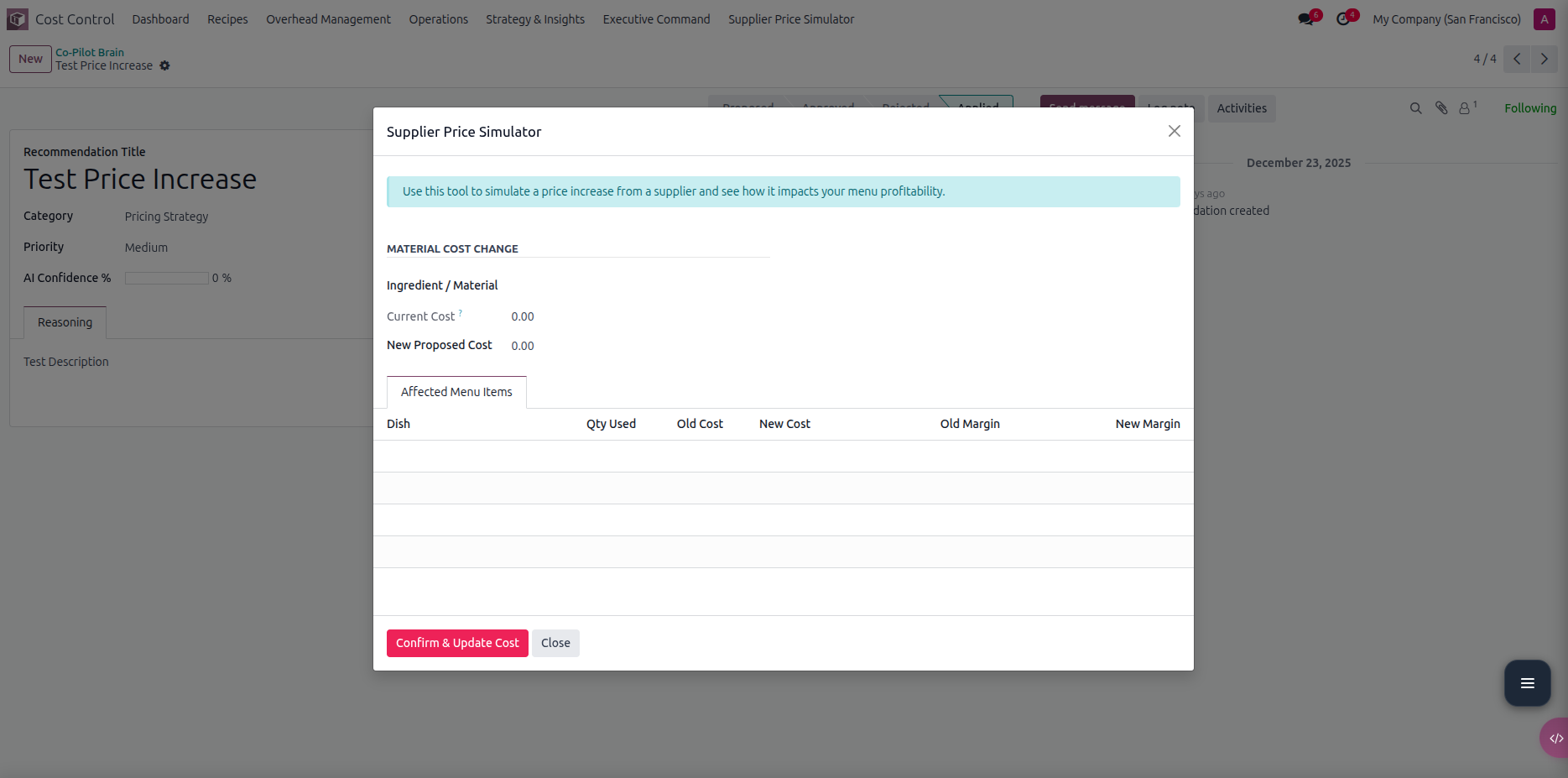This screenshot has height=778, width=1568.
Task: Expand the Strategy & Insights menu
Action: (534, 18)
